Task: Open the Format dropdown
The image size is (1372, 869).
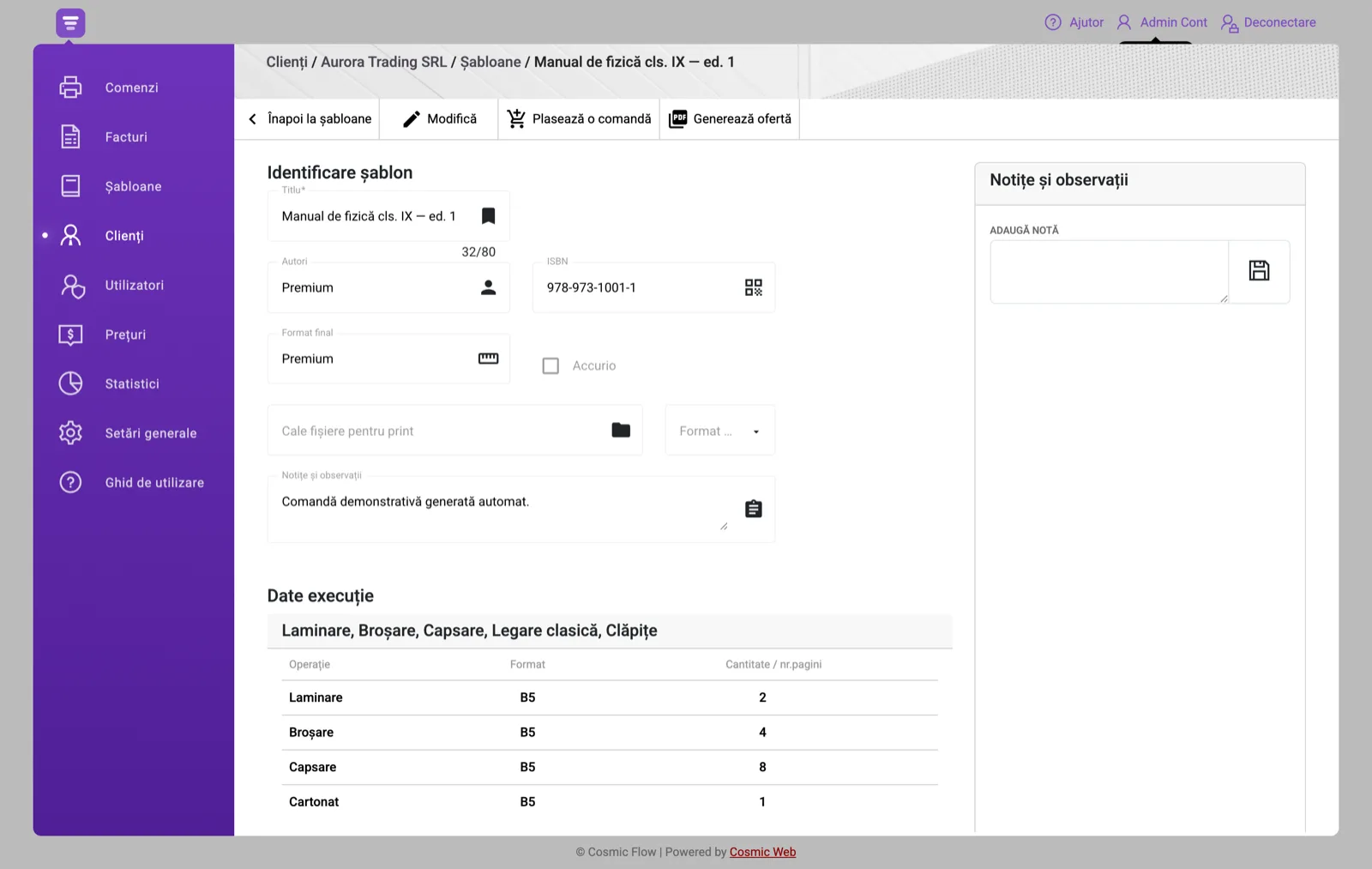Action: (x=719, y=431)
